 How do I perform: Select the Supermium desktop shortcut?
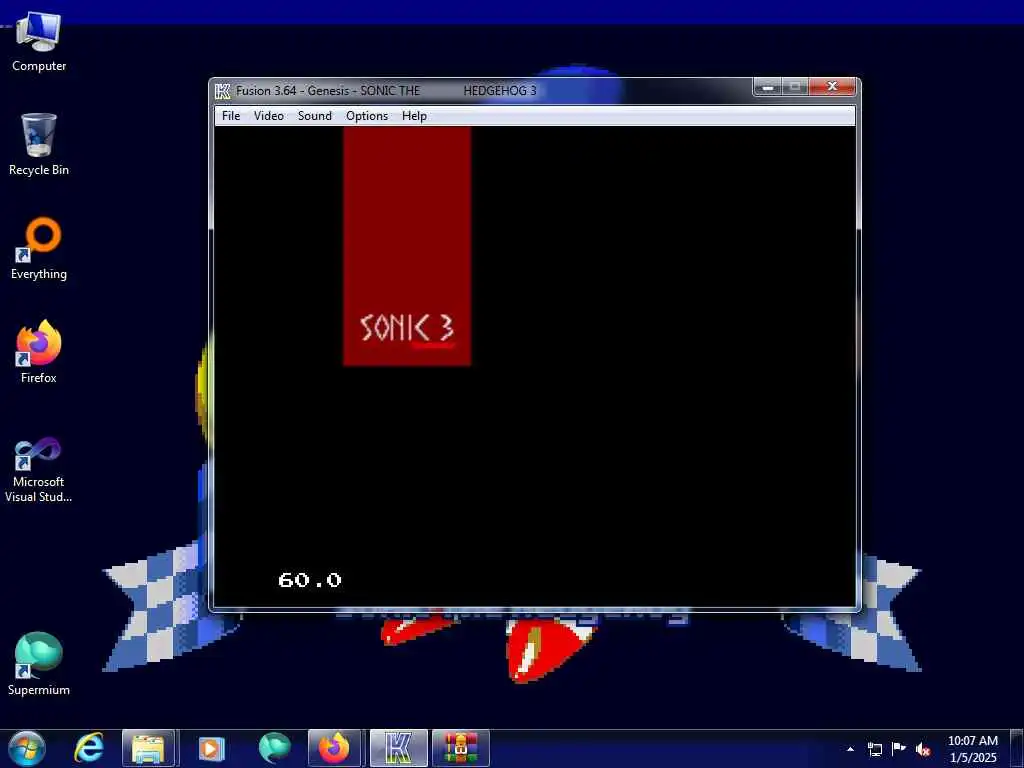[39, 664]
